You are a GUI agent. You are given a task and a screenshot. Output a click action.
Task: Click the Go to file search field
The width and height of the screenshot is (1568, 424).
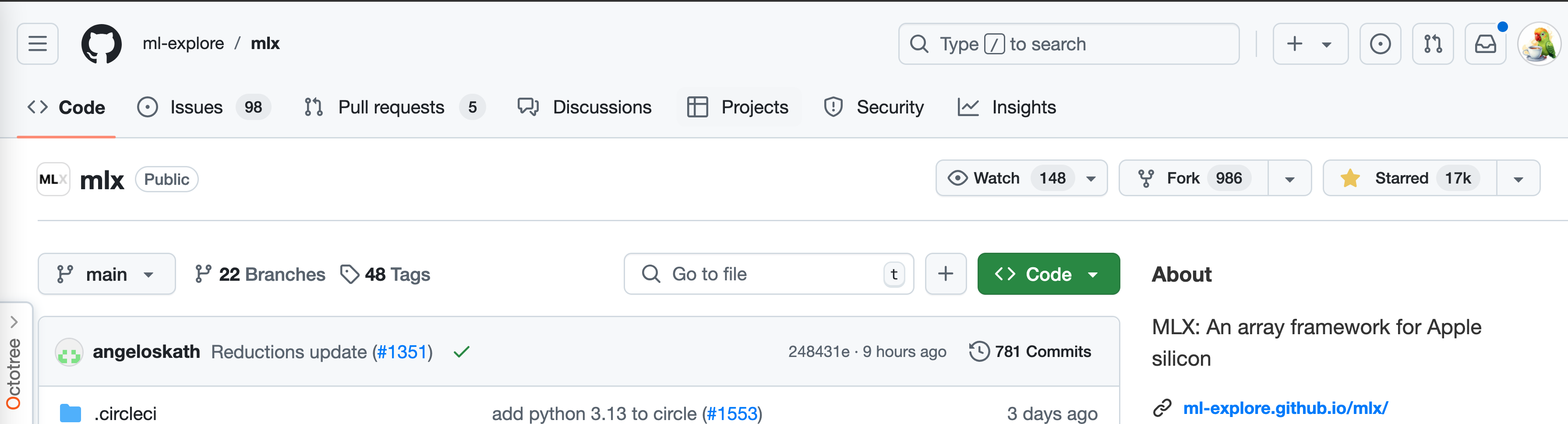(x=769, y=274)
